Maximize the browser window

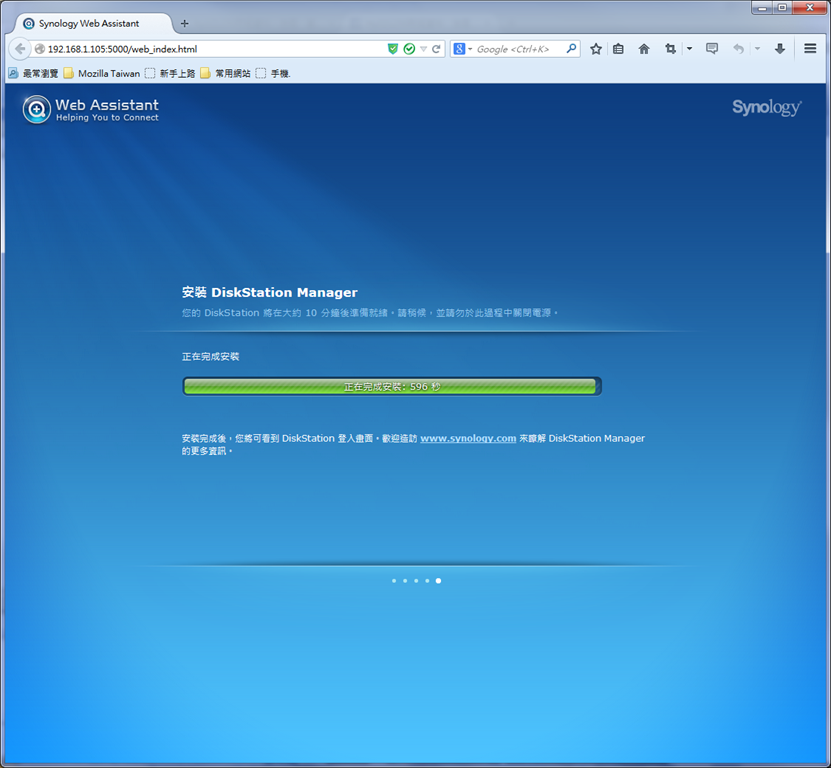pos(782,7)
